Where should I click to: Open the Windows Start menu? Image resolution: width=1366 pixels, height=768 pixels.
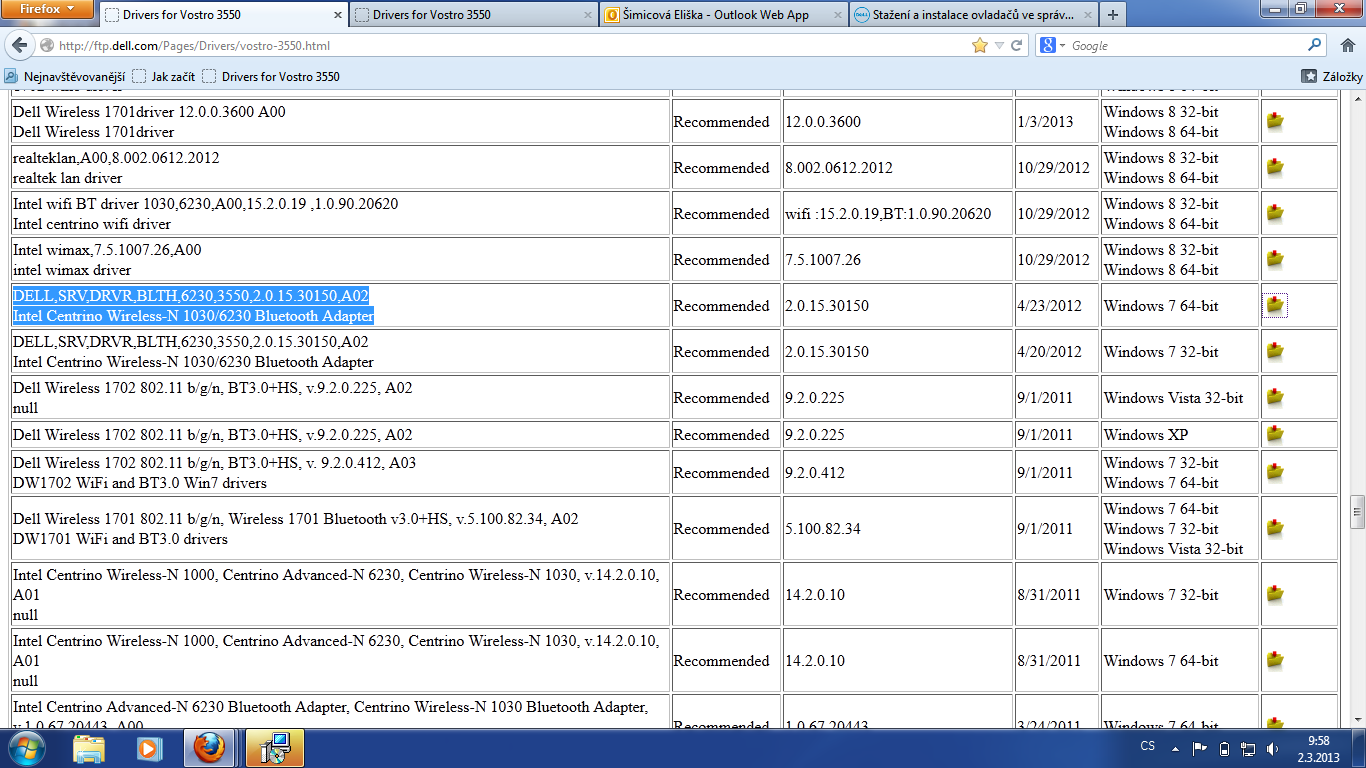26,747
